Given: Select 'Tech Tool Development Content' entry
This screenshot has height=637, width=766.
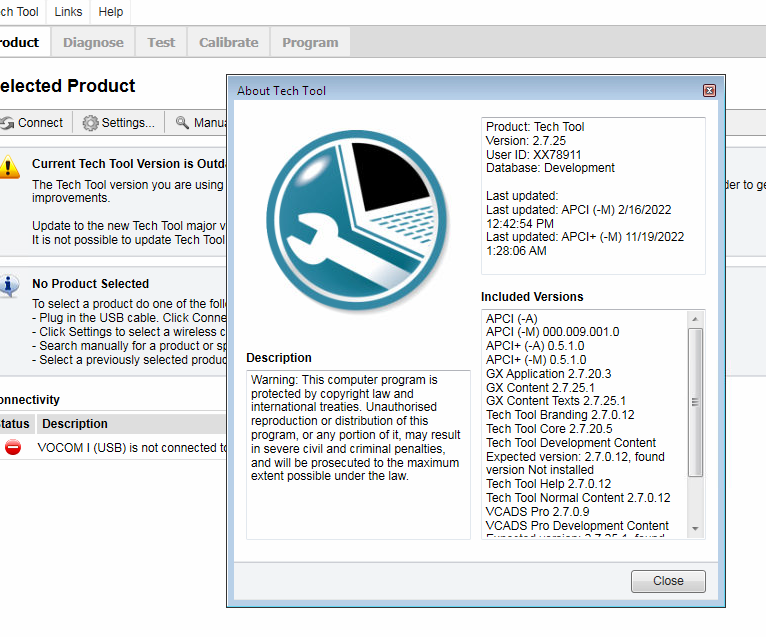Looking at the screenshot, I should pyautogui.click(x=571, y=443).
